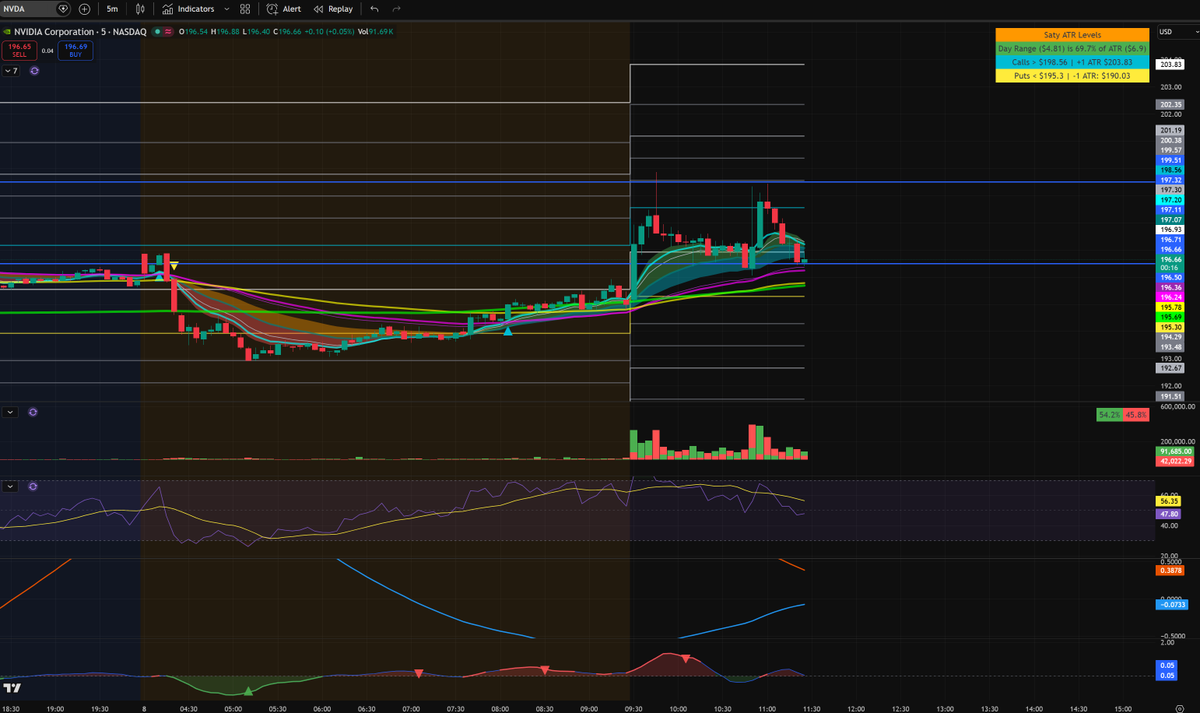Undo the last chart action
Image resolution: width=1200 pixels, height=713 pixels.
coord(374,9)
